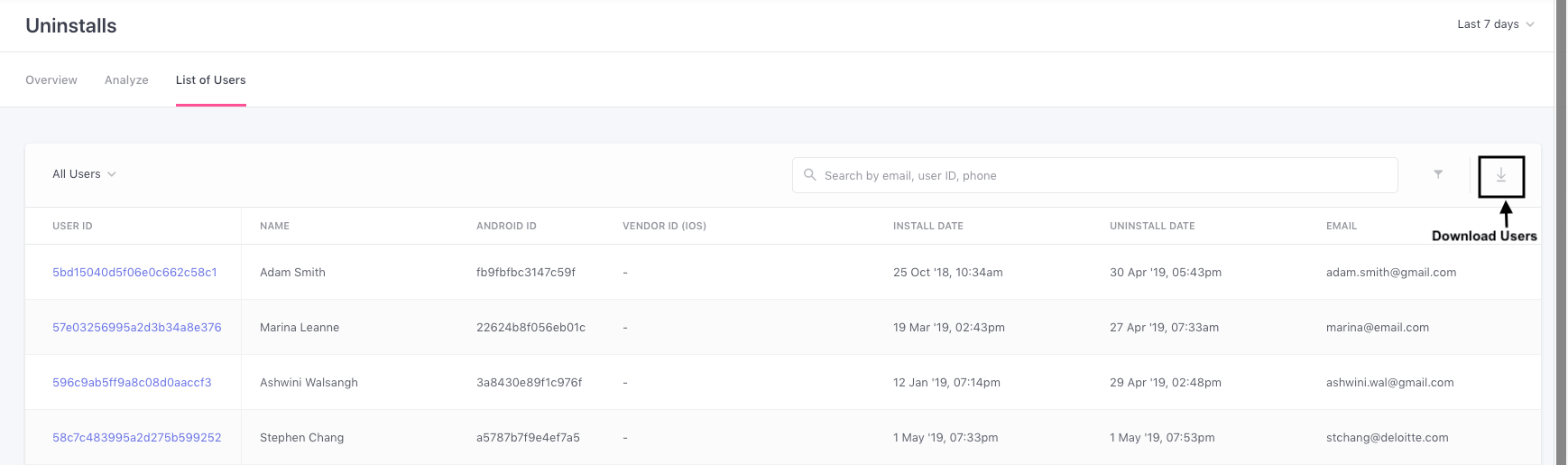
Task: Expand the Last 7 days dropdown
Action: 1495,24
